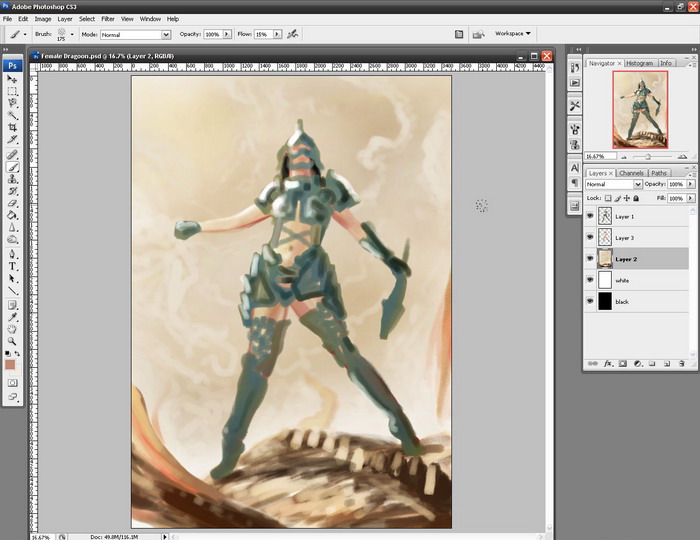Select the Slice tool

point(12,139)
